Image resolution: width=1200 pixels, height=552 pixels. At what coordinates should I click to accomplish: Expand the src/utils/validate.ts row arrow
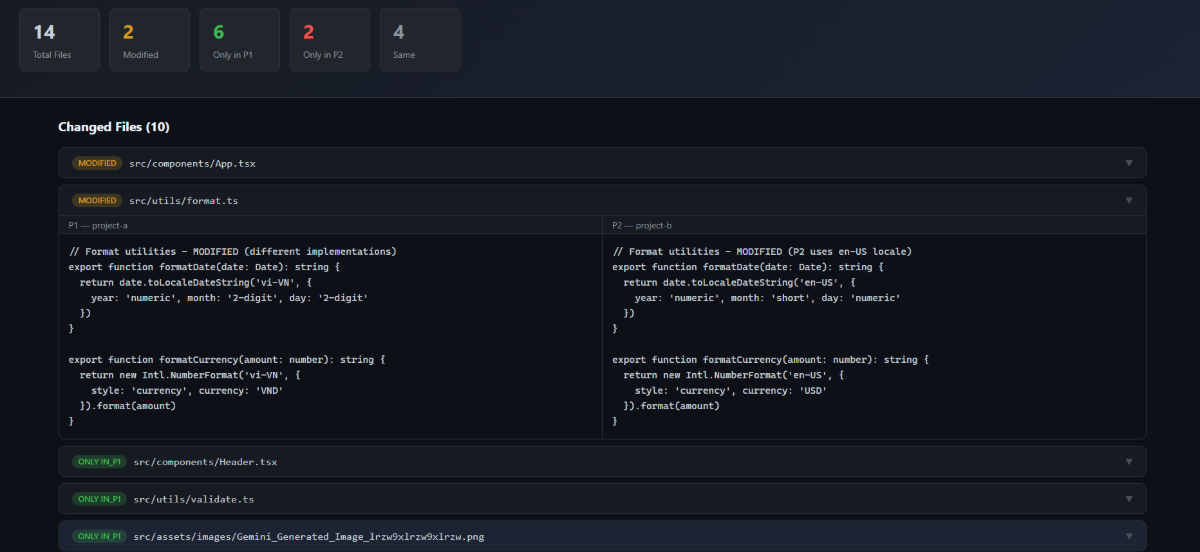[1129, 498]
